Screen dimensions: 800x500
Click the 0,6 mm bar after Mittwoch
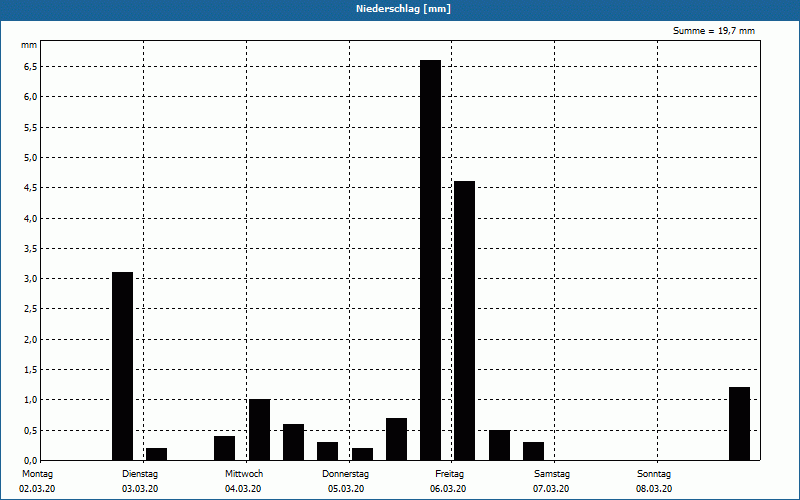coord(293,442)
